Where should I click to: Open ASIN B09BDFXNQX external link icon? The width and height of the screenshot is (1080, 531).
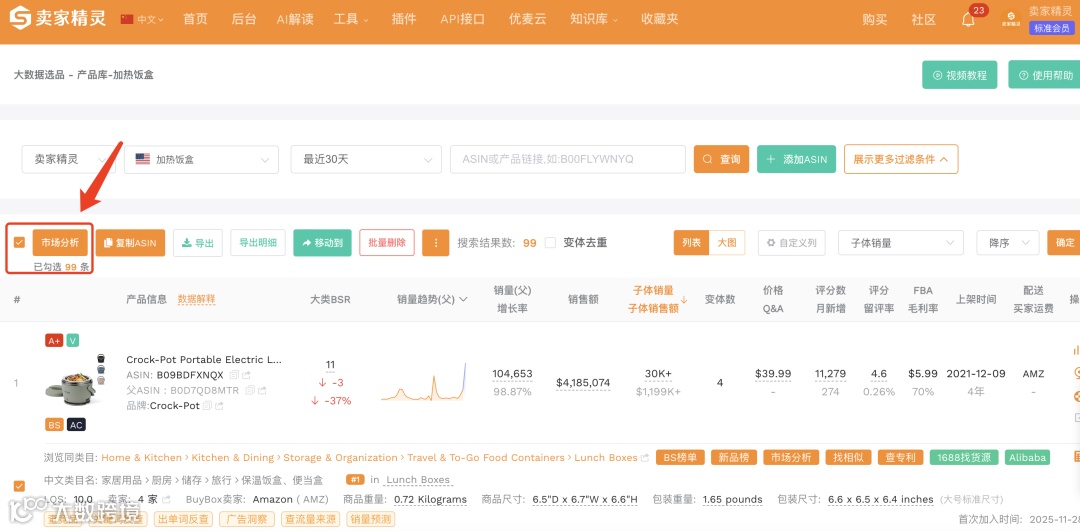(246, 375)
